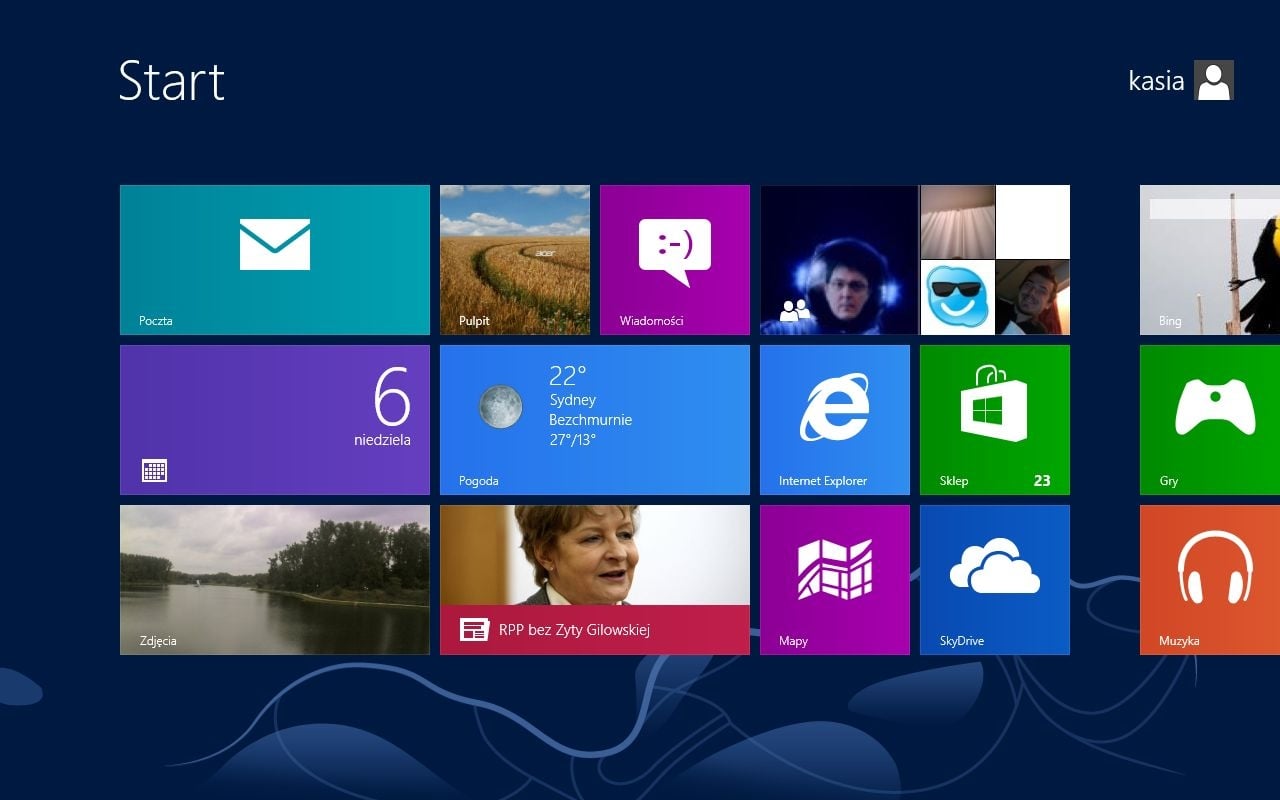Click the large '6' date number
Image resolution: width=1280 pixels, height=800 pixels.
tap(392, 397)
